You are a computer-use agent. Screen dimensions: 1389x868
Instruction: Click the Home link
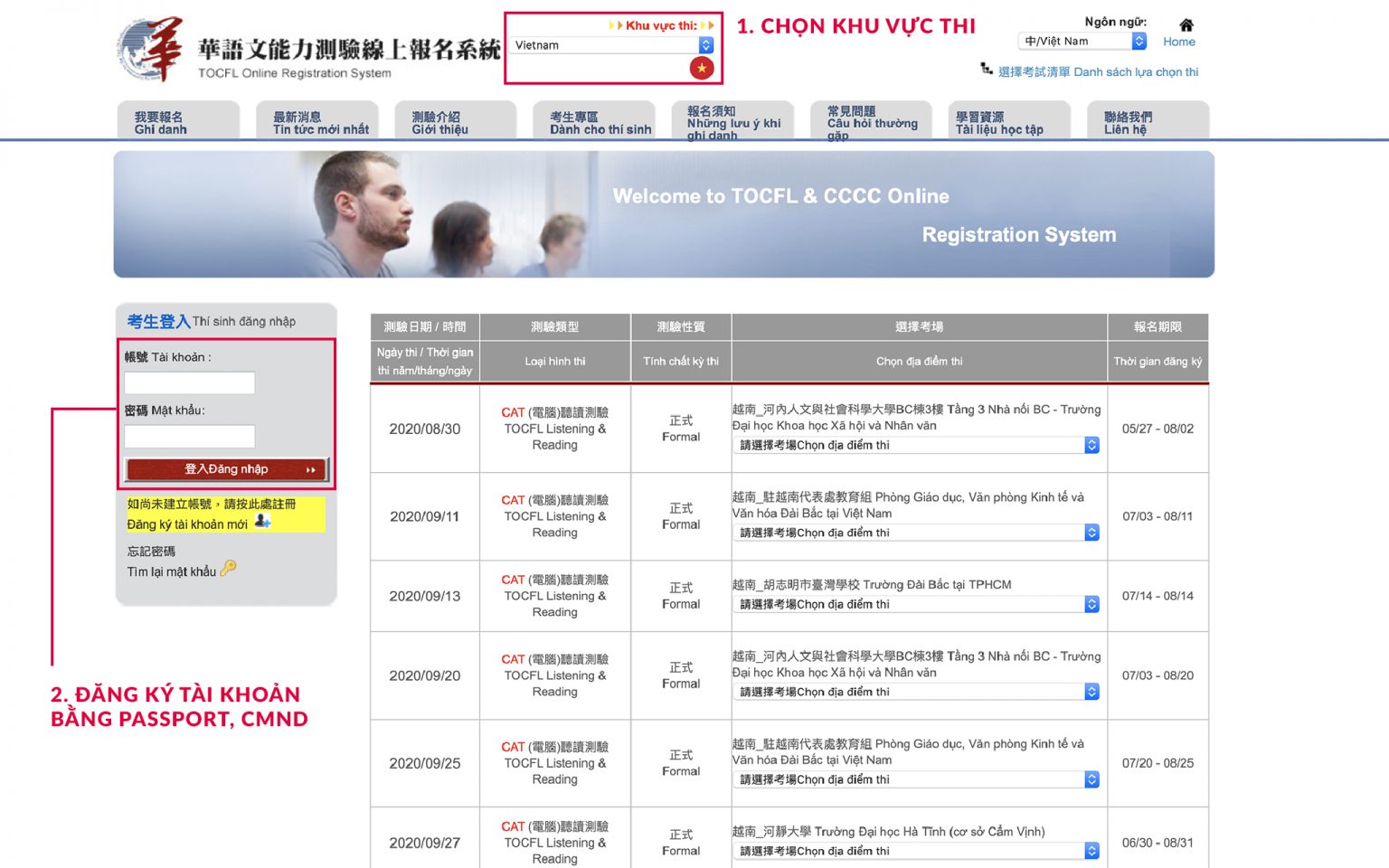(x=1179, y=42)
